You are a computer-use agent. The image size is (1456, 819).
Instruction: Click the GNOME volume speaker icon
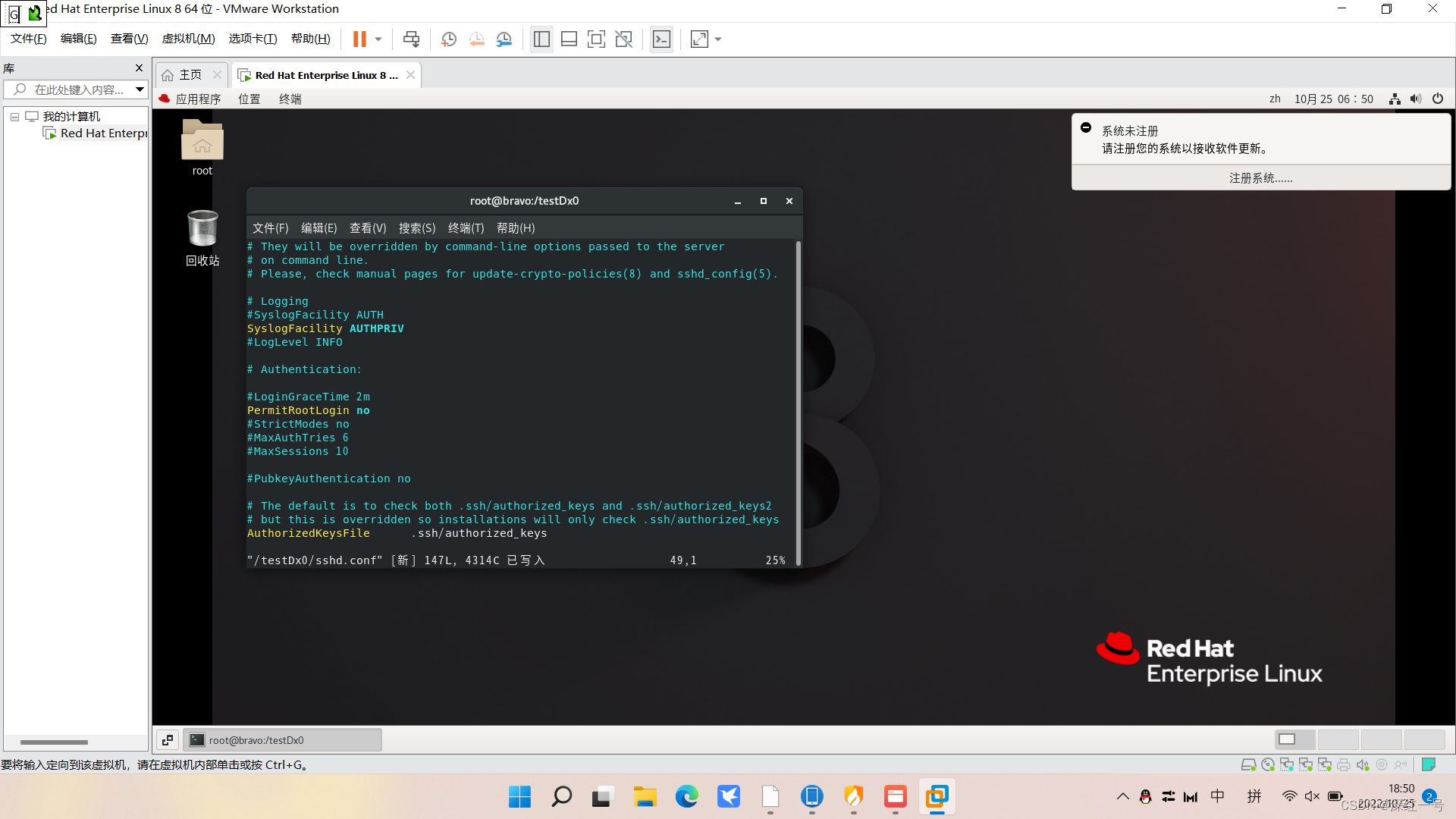pos(1415,99)
